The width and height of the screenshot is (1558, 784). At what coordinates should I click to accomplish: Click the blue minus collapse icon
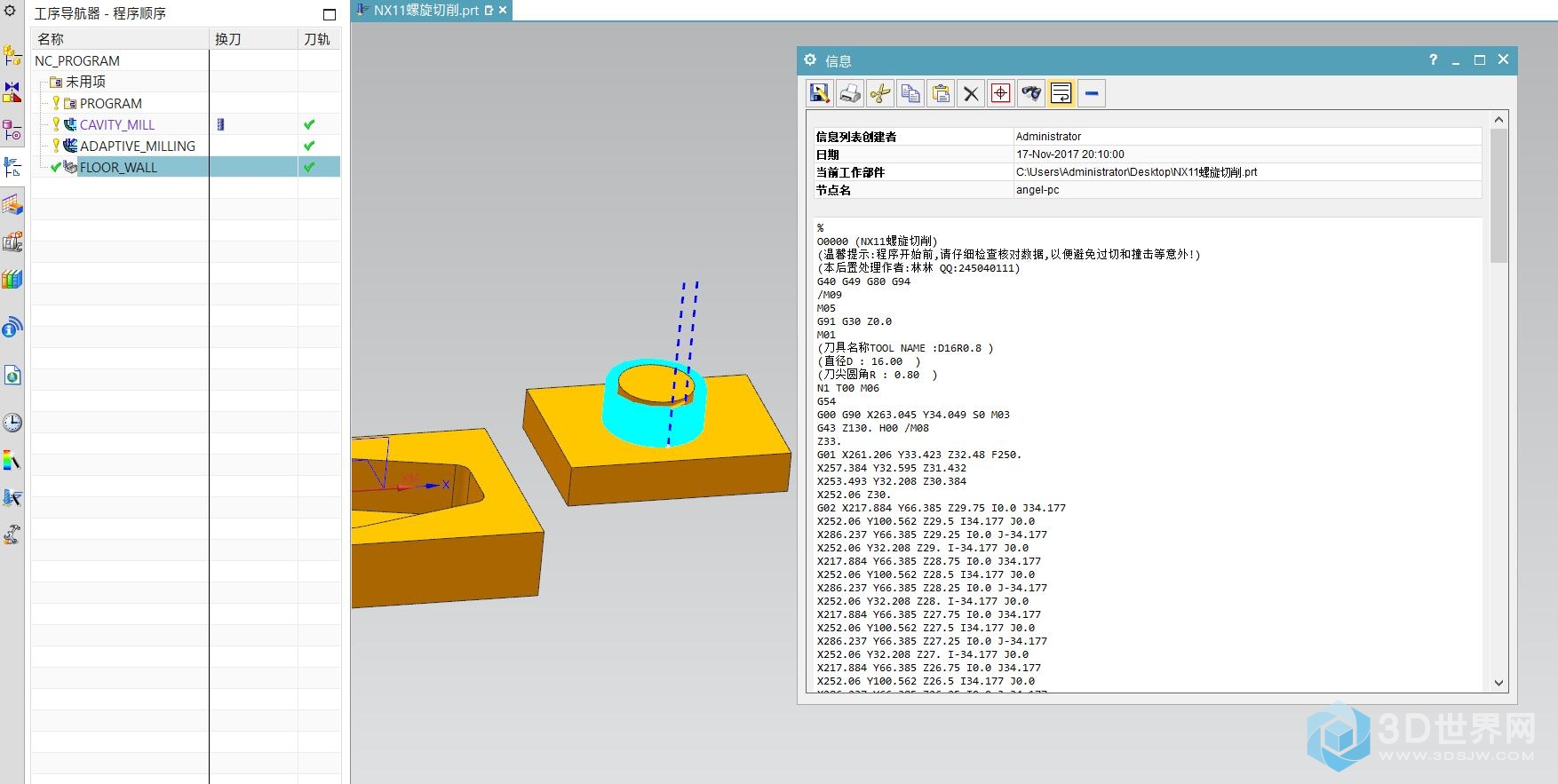point(1092,93)
